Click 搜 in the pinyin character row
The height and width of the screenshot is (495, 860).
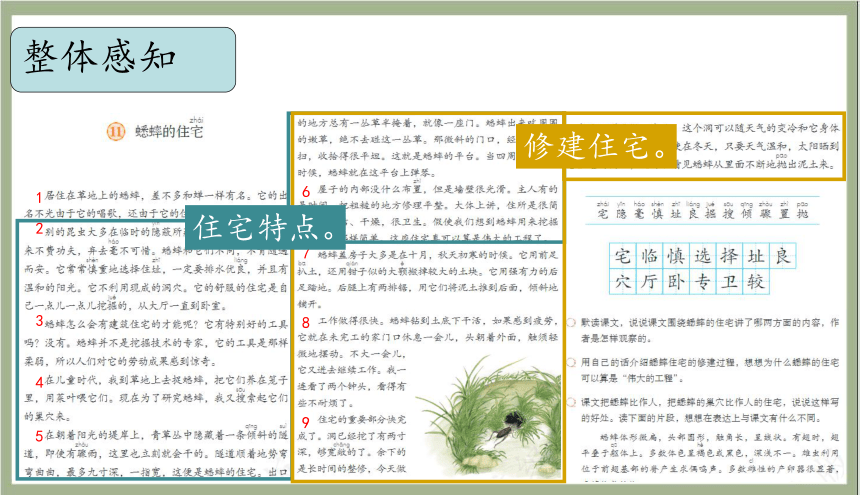coord(728,214)
